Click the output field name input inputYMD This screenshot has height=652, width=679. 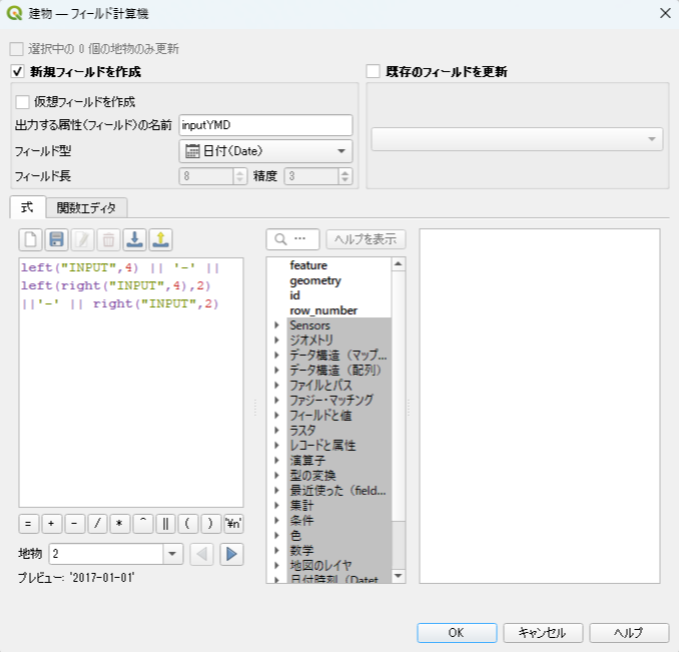click(266, 125)
